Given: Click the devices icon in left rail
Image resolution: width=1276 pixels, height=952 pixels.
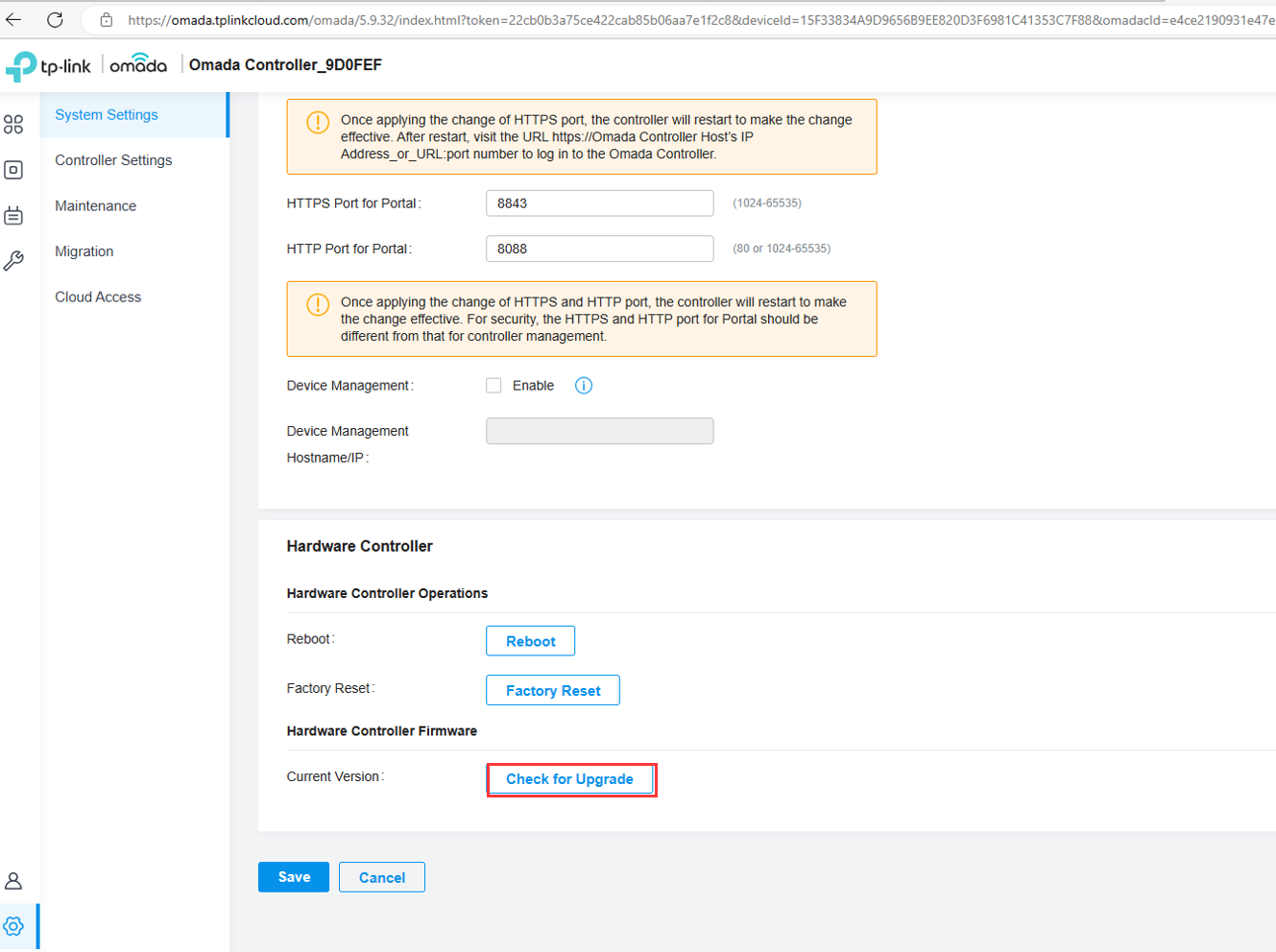Looking at the screenshot, I should click(13, 170).
